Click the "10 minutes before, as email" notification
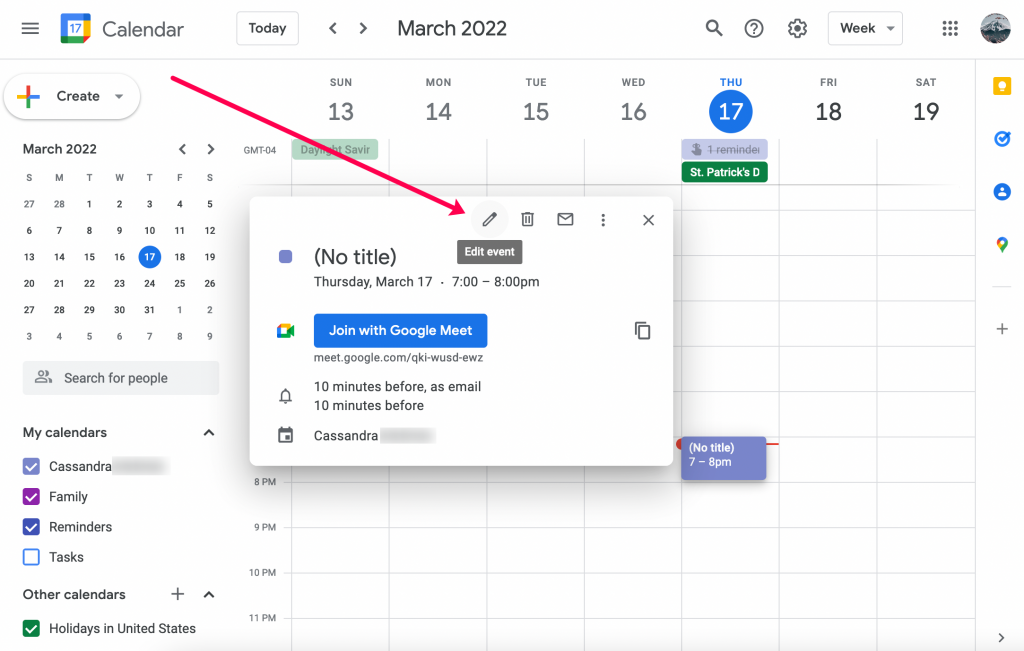1024x651 pixels. click(397, 387)
